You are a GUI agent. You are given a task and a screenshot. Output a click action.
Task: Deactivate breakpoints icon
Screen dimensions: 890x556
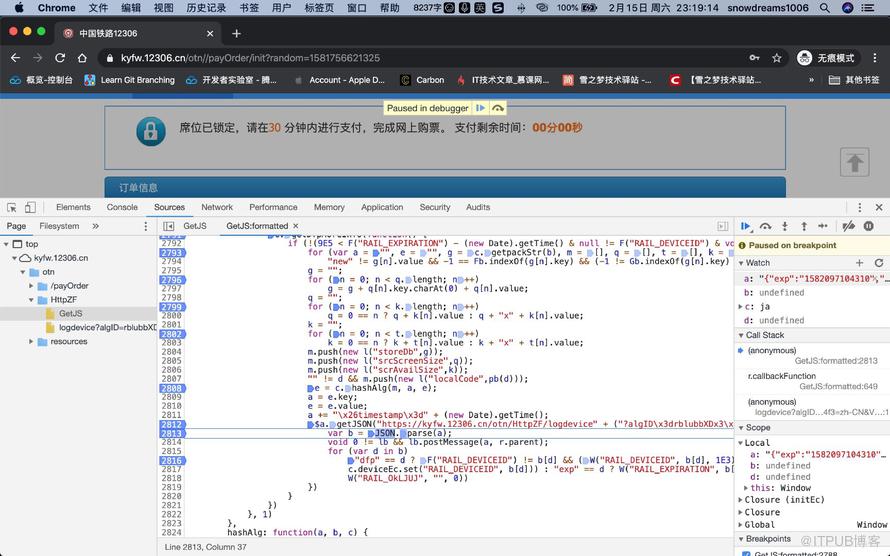849,226
